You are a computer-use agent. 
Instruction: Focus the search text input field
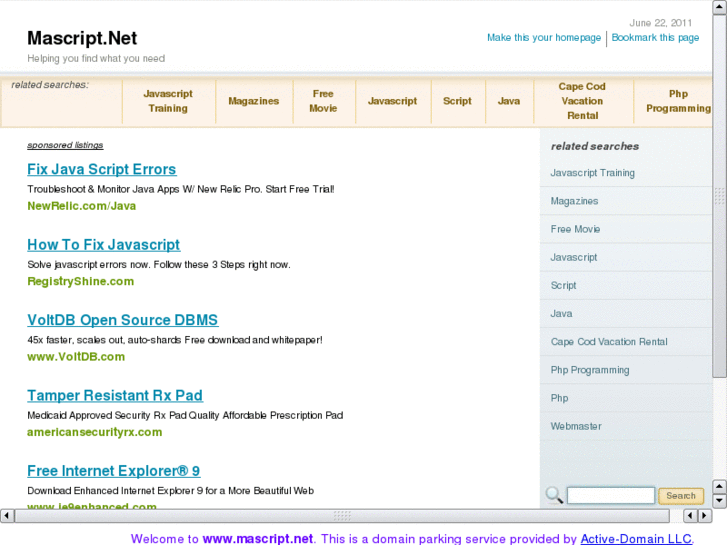tap(611, 495)
